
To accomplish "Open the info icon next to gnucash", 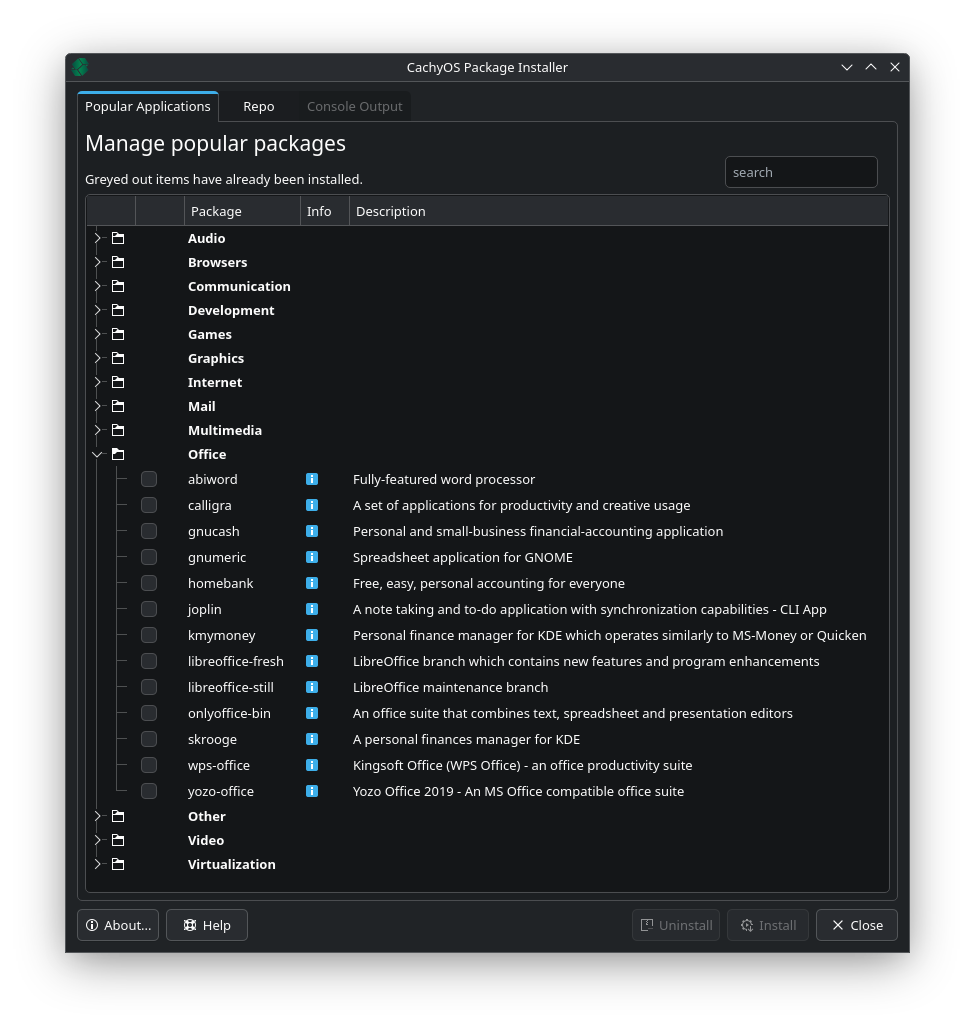I will [312, 531].
